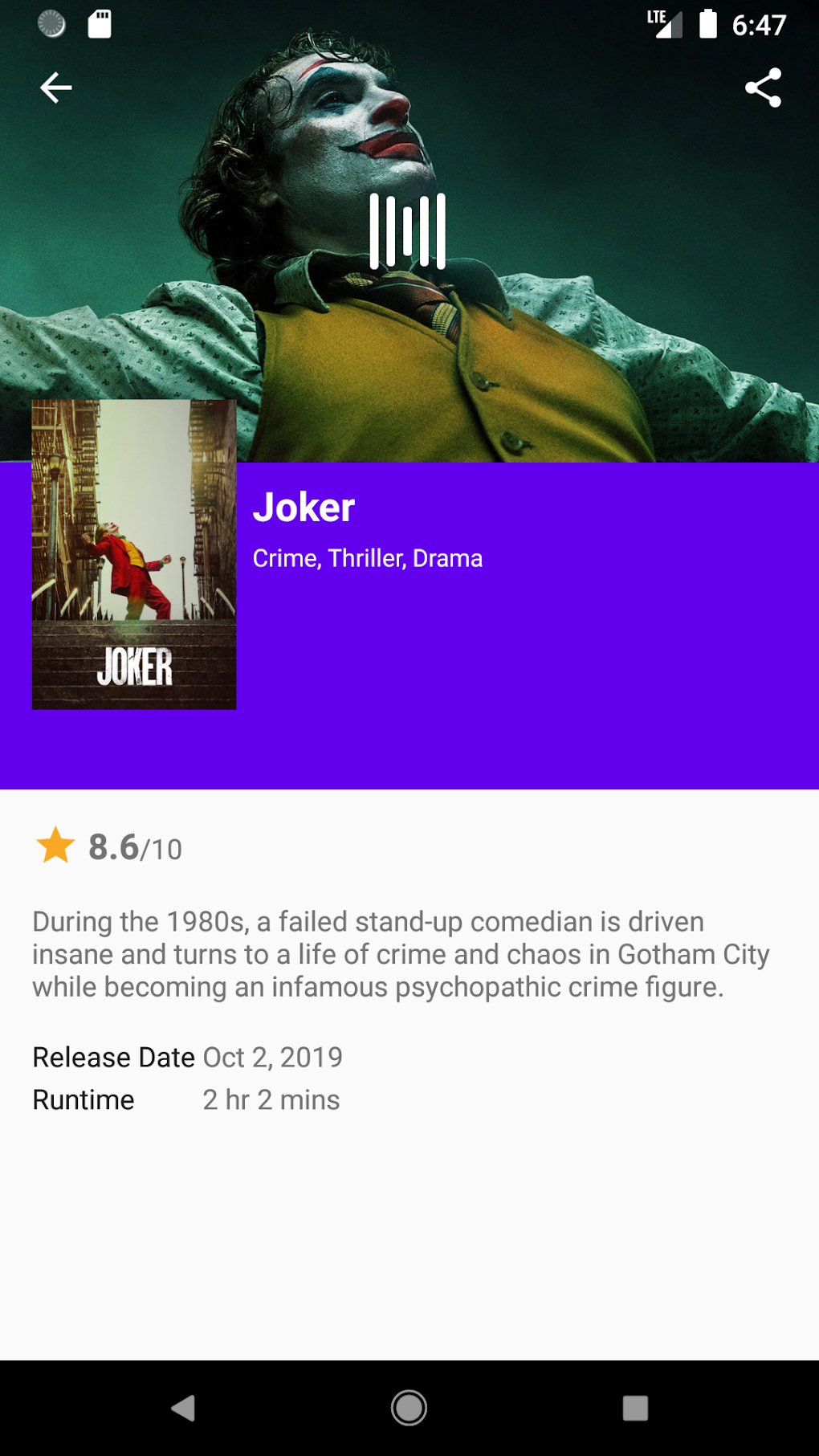
Task: Tap the movie plot description
Action: pyautogui.click(x=401, y=954)
